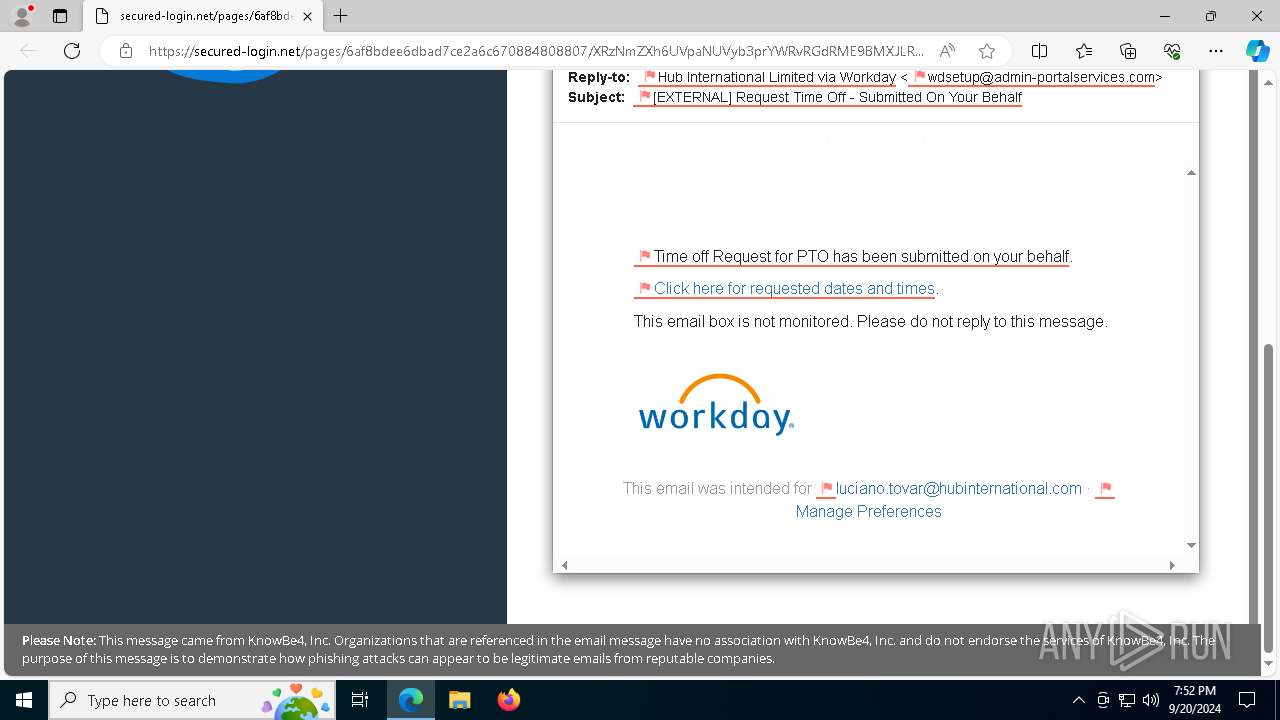Open Browser essentials heart icon
This screenshot has width=1280, height=720.
1172,51
